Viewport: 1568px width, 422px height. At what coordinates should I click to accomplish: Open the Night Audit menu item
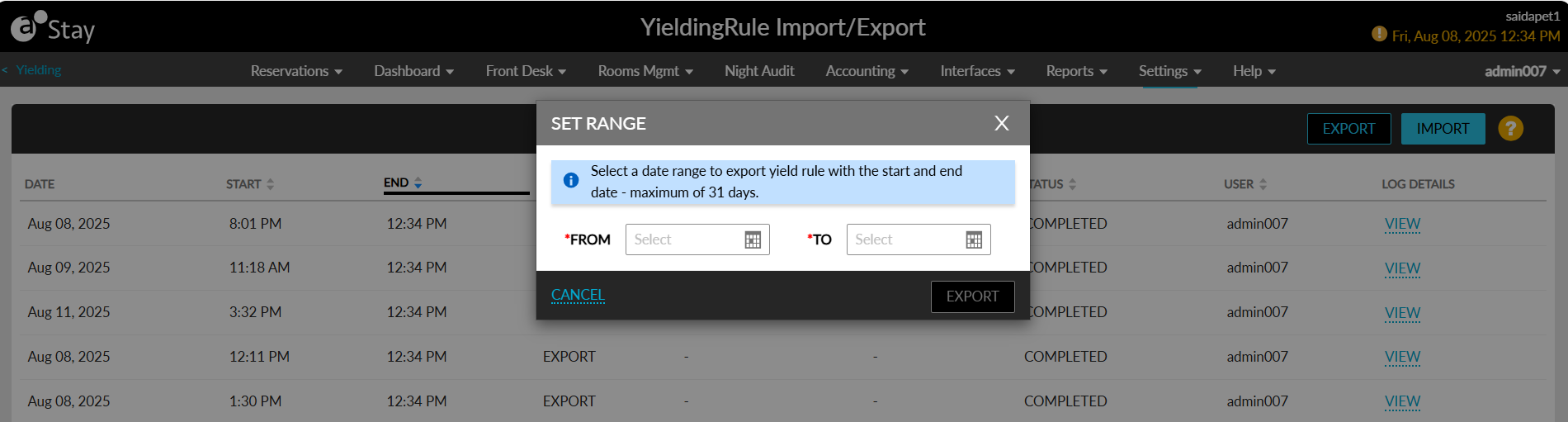759,71
